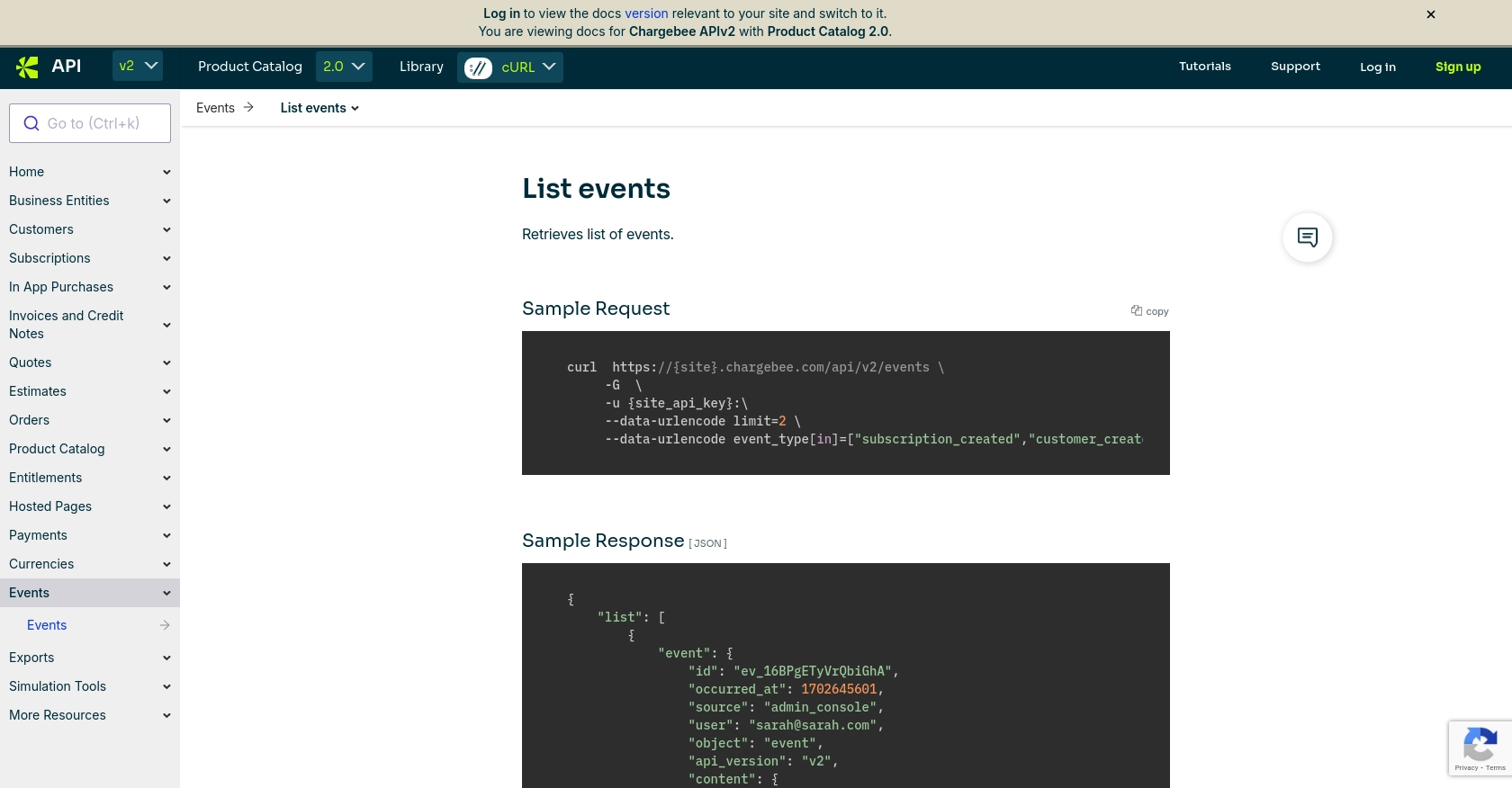The image size is (1512, 788).
Task: Open Subscriptions in the sidebar
Action: 49,258
